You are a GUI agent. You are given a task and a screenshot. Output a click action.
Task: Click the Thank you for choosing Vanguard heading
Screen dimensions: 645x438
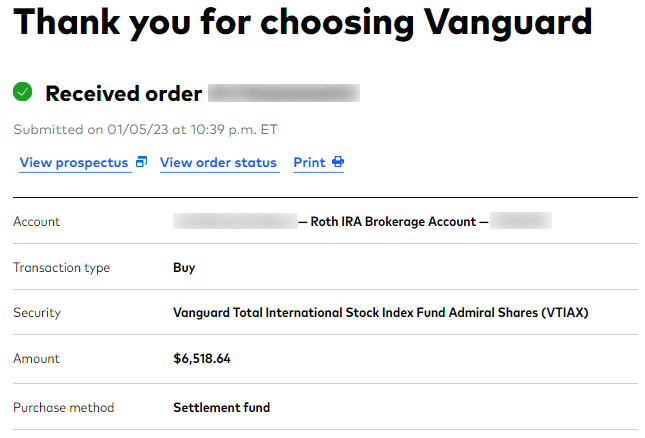(303, 22)
